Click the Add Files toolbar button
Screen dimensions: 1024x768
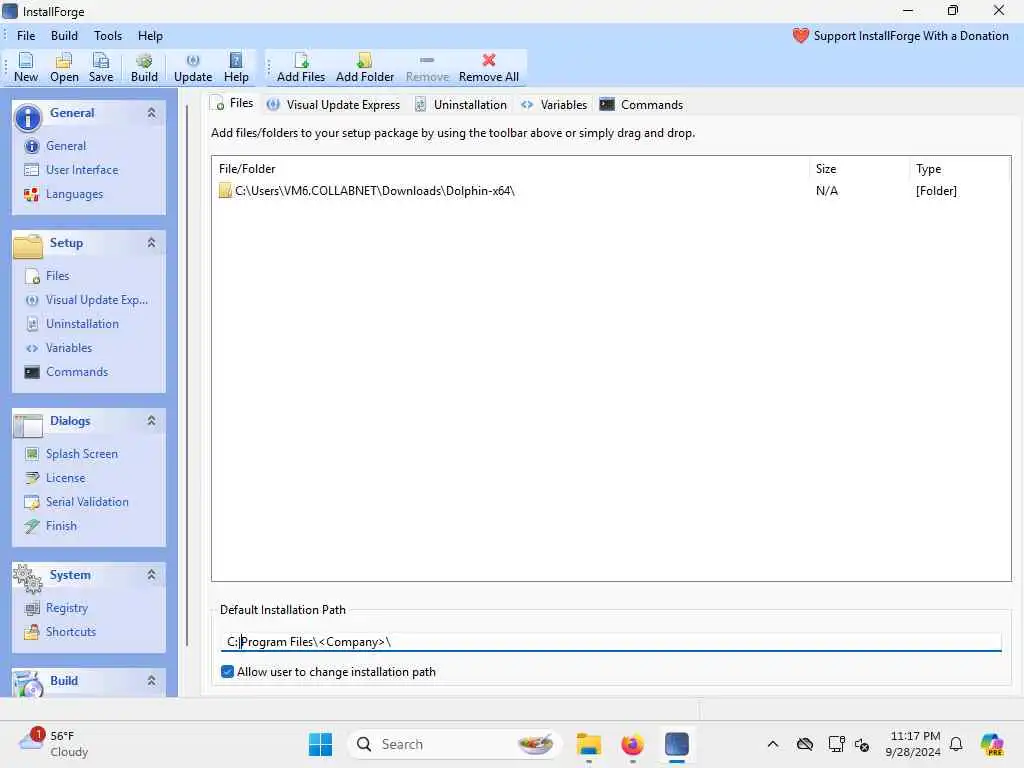click(300, 67)
